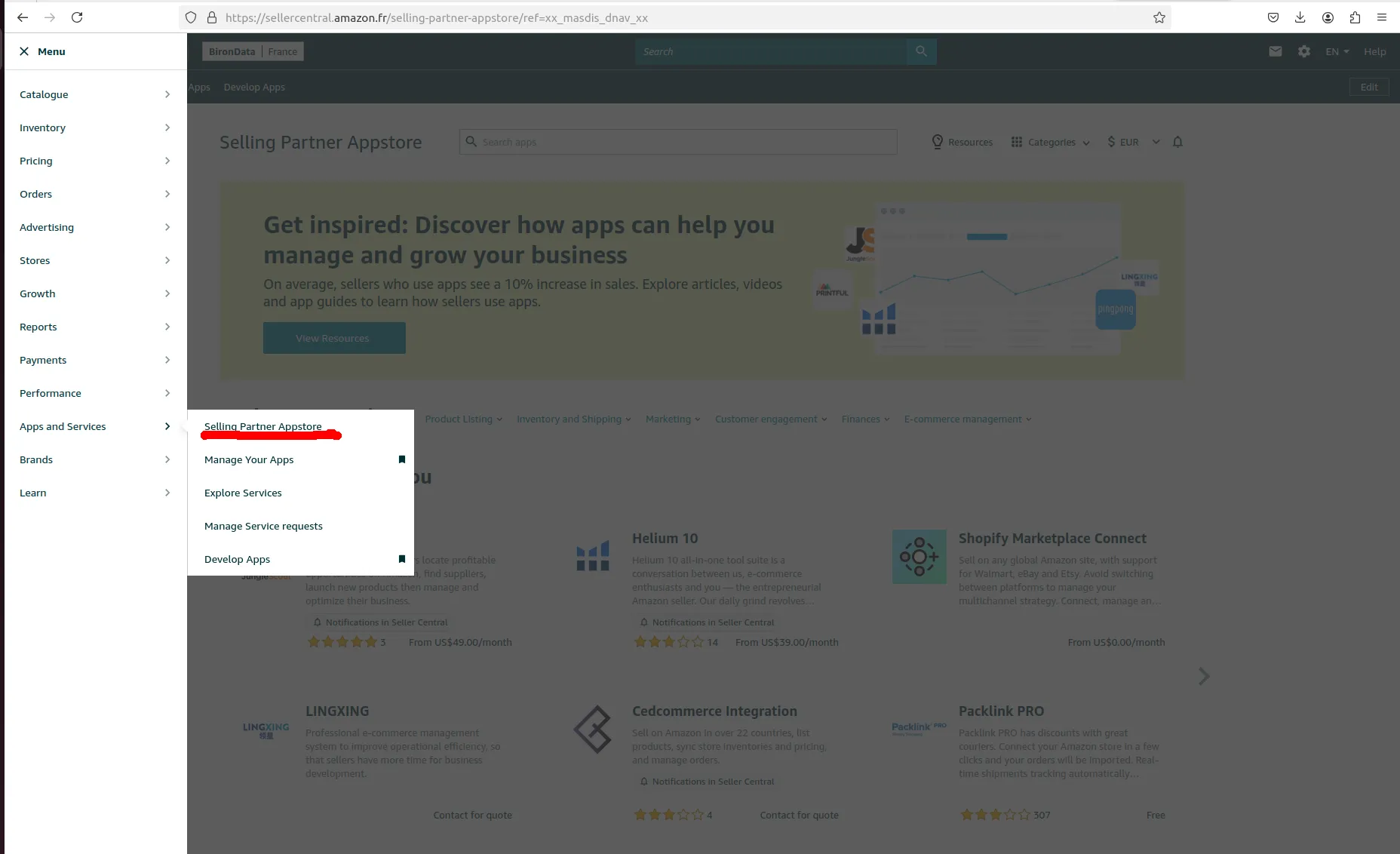Screen dimensions: 1400x854
Task: Open Resources lightbulb link
Action: (962, 142)
